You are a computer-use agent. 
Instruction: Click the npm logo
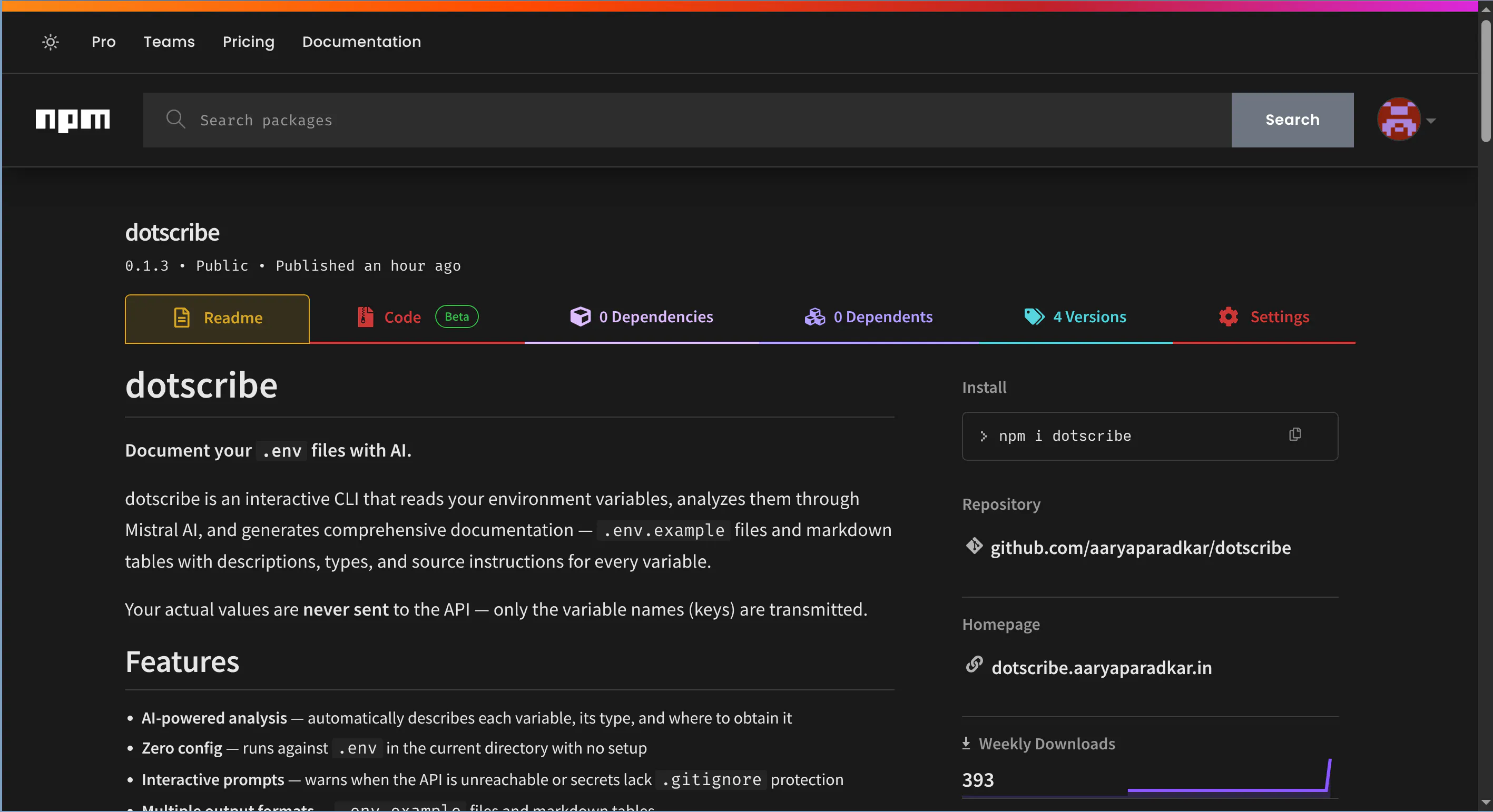[73, 120]
